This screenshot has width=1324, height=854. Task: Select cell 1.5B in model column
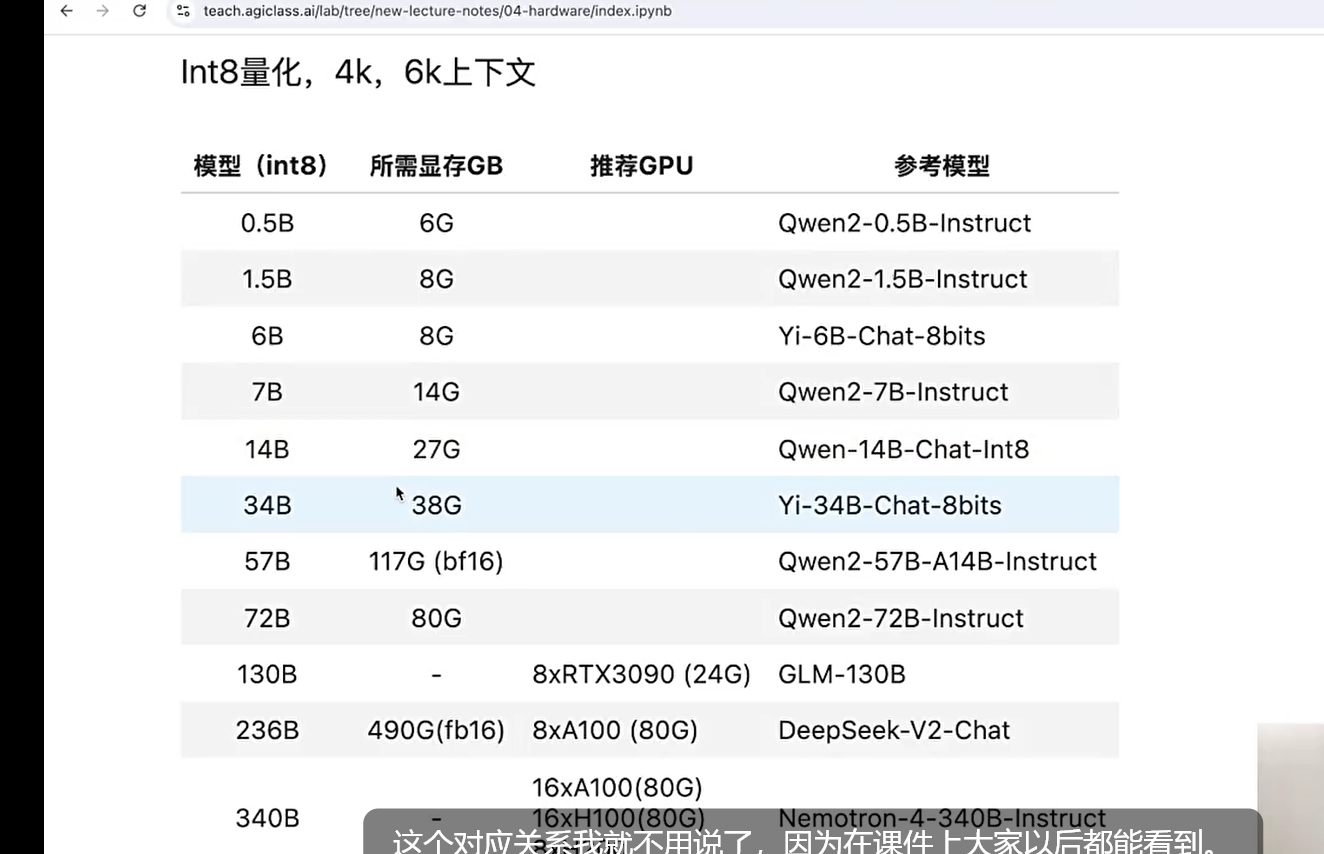[x=267, y=279]
